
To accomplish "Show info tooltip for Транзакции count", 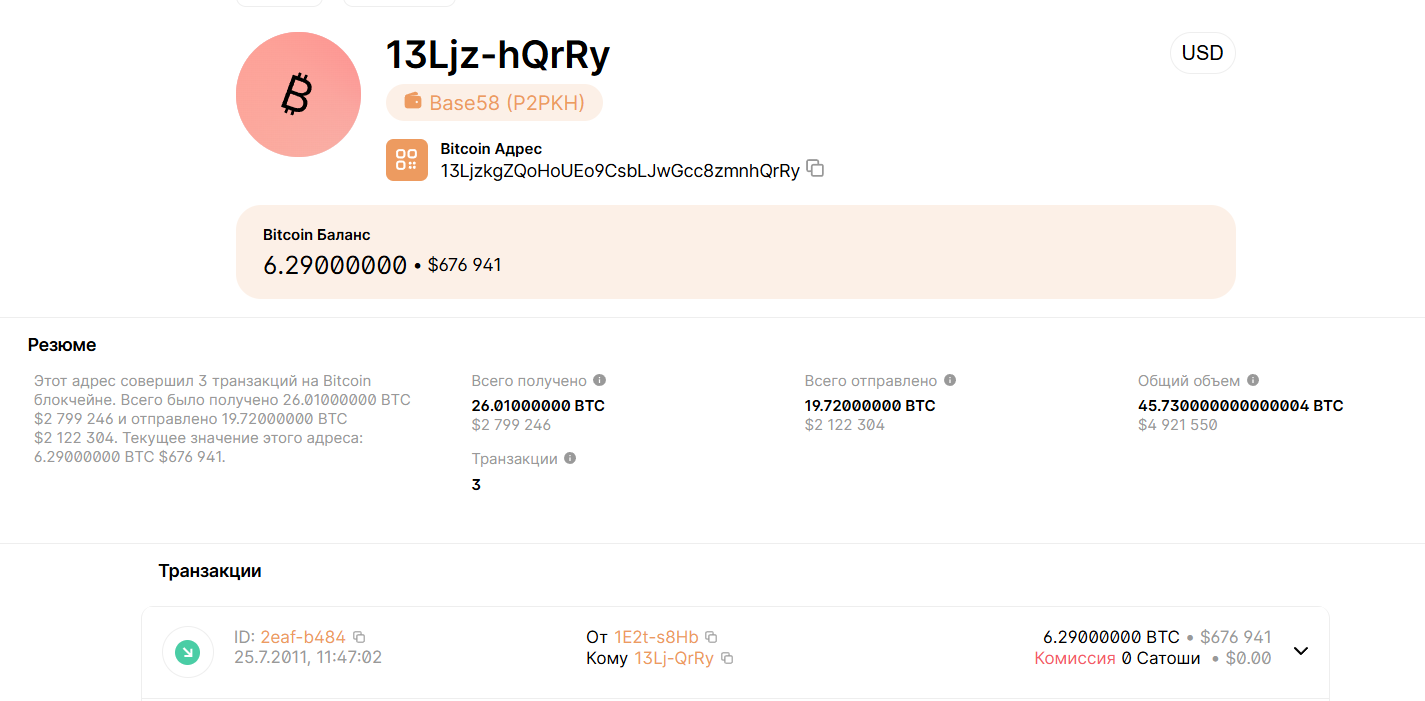I will click(x=570, y=459).
